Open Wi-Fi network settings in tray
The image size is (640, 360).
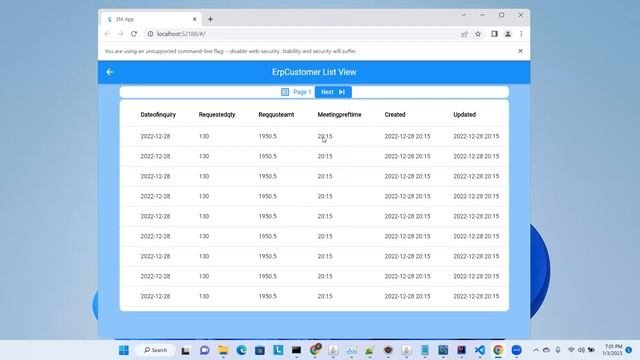(571, 350)
